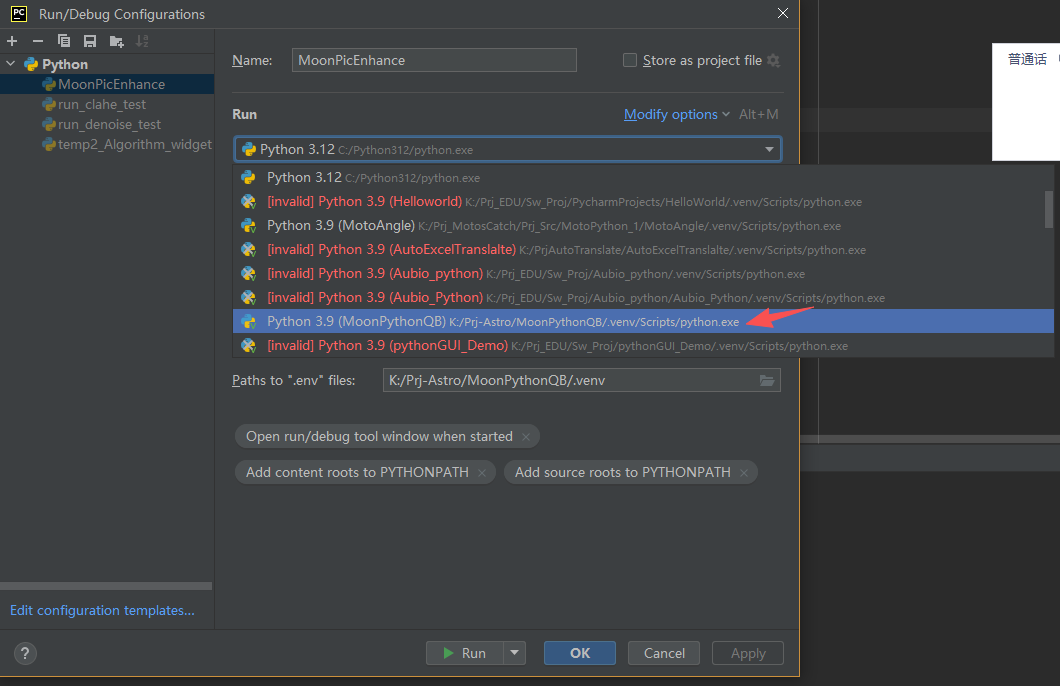Choose Python 3.9 (MotoAngle) interpreter

click(639, 226)
